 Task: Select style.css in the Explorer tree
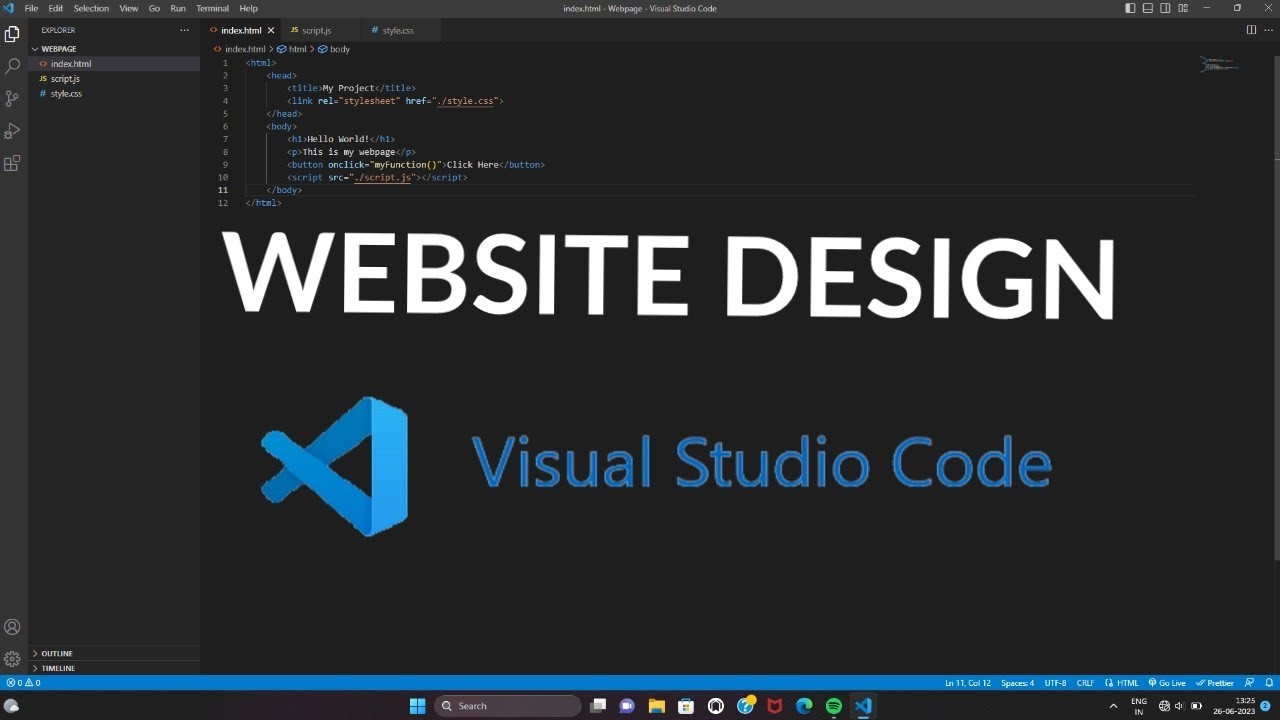pyautogui.click(x=114, y=93)
